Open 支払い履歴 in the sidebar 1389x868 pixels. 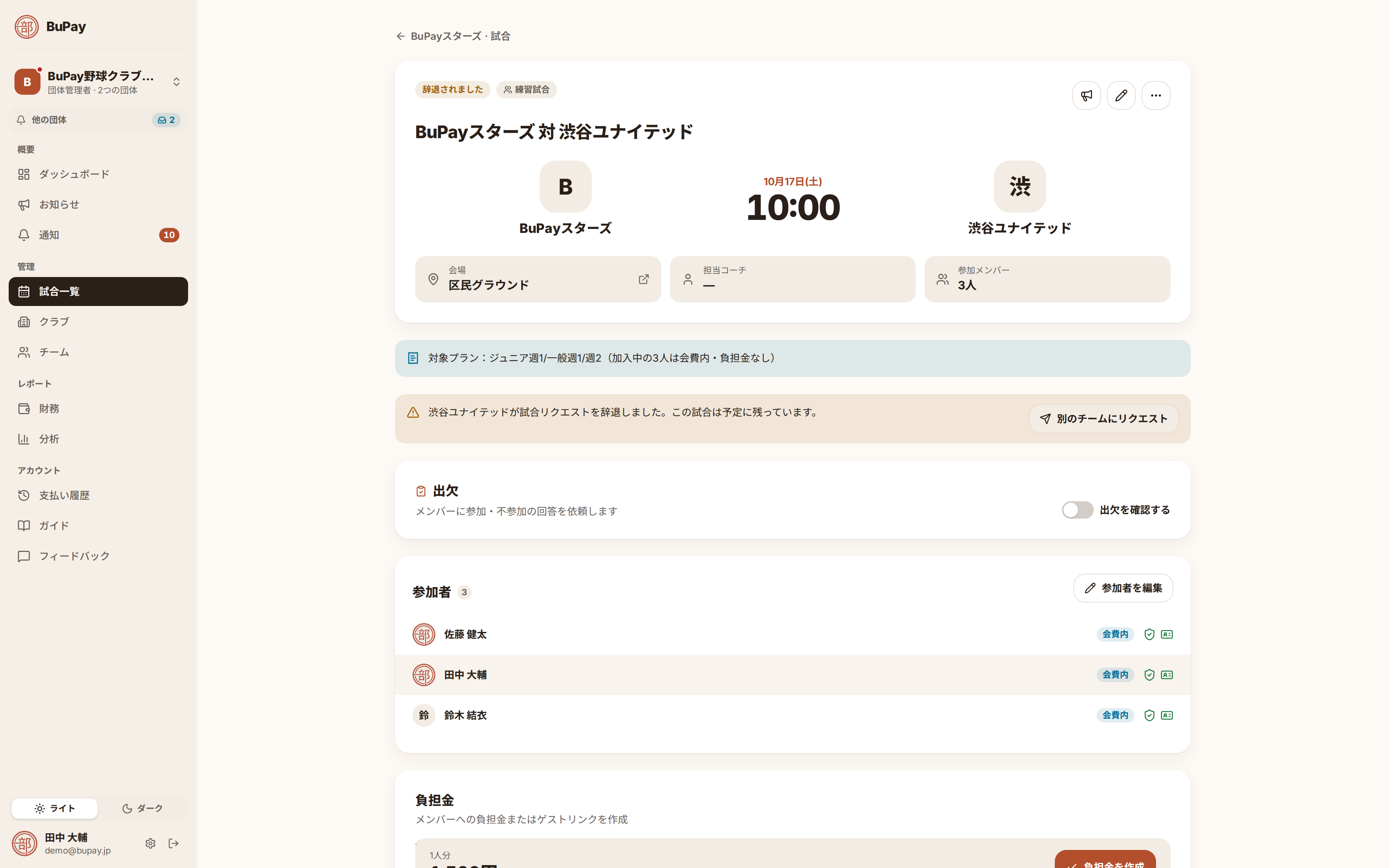(x=98, y=495)
